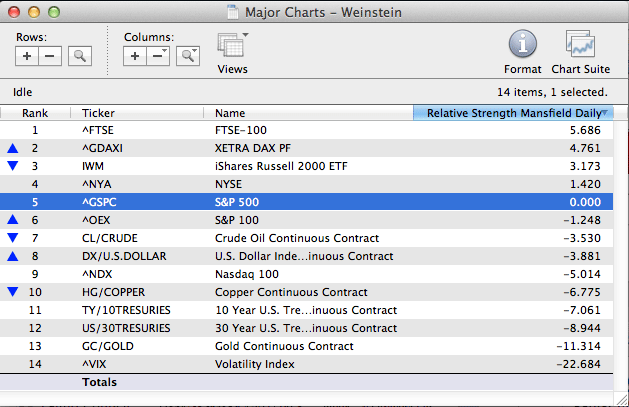Select the ^GDAXI ticker cell

(x=102, y=148)
